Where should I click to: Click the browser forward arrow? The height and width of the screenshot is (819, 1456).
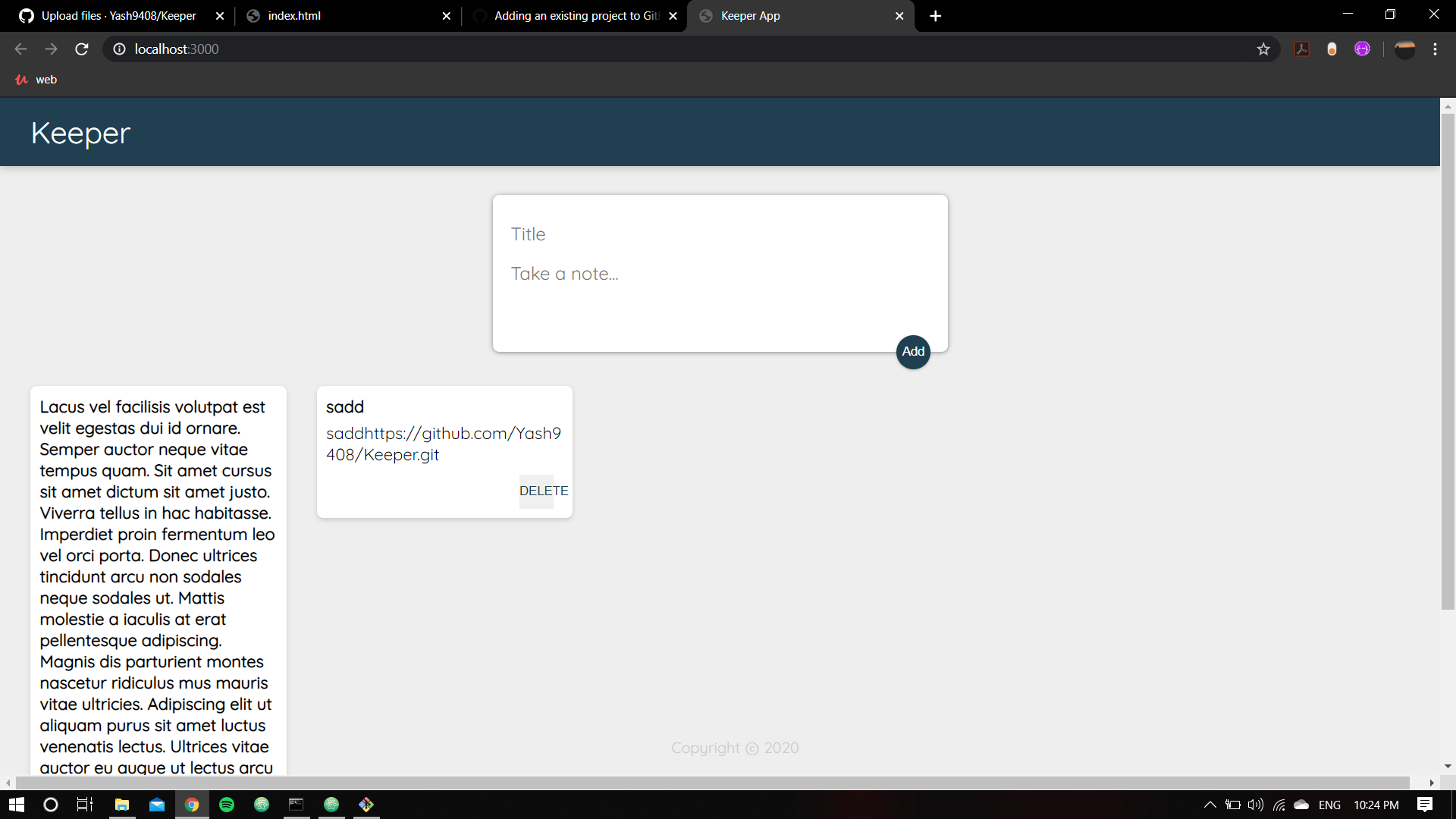point(51,49)
